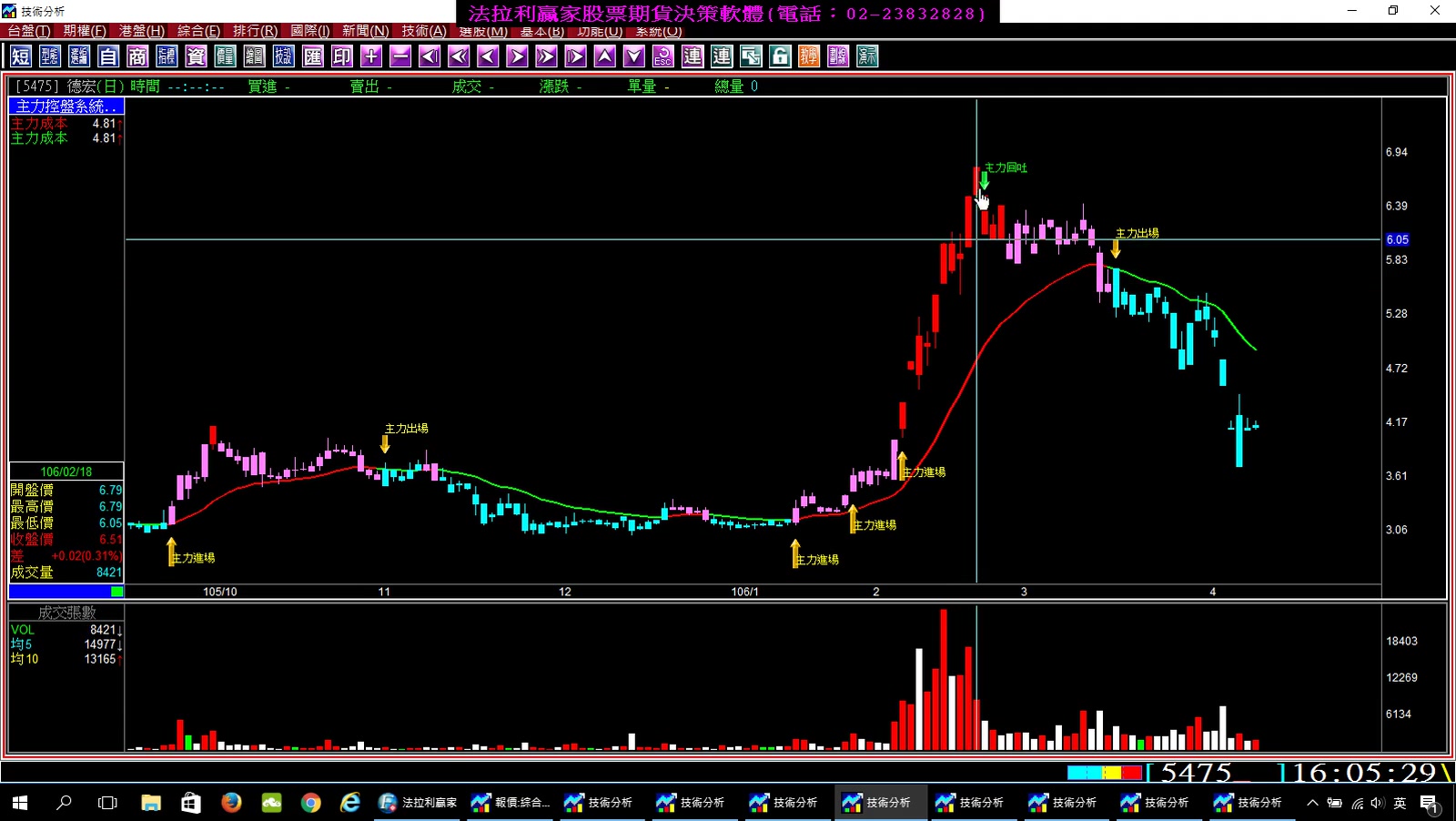This screenshot has height=821, width=1456.
Task: Click the 匯 export toolbar icon
Action: [x=313, y=56]
